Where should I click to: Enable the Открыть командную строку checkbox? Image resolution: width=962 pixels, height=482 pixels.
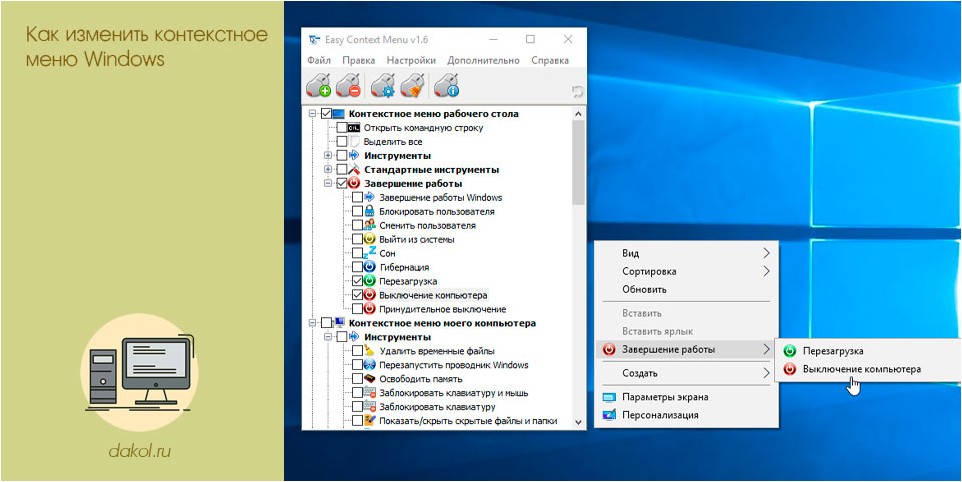click(342, 128)
